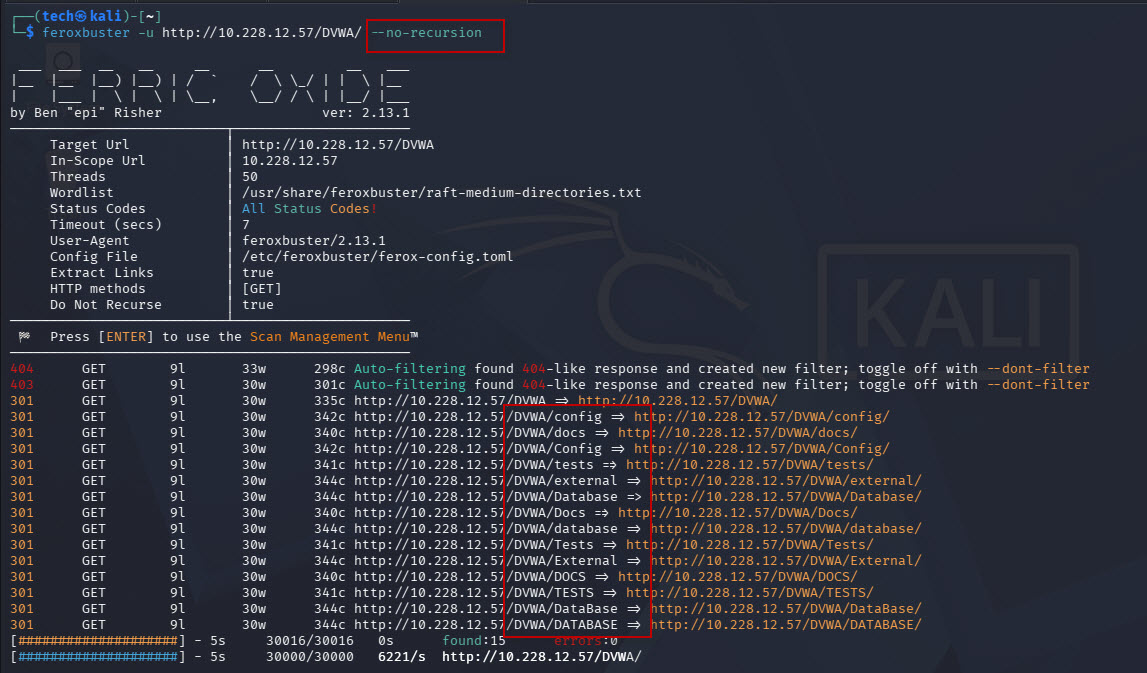Click the config file path ferox-config.toml
Image resolution: width=1147 pixels, height=673 pixels.
[x=377, y=257]
